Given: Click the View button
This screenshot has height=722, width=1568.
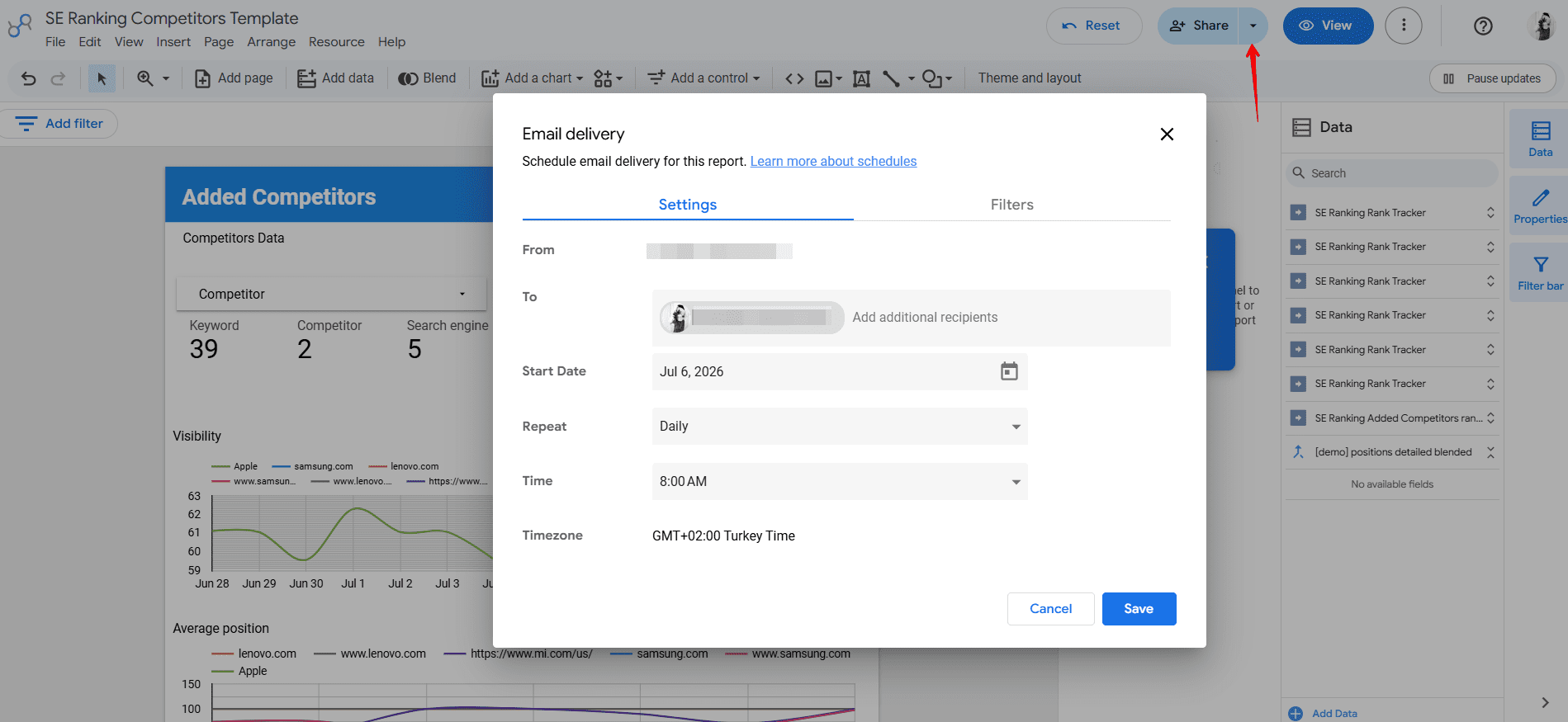Looking at the screenshot, I should [x=1328, y=26].
